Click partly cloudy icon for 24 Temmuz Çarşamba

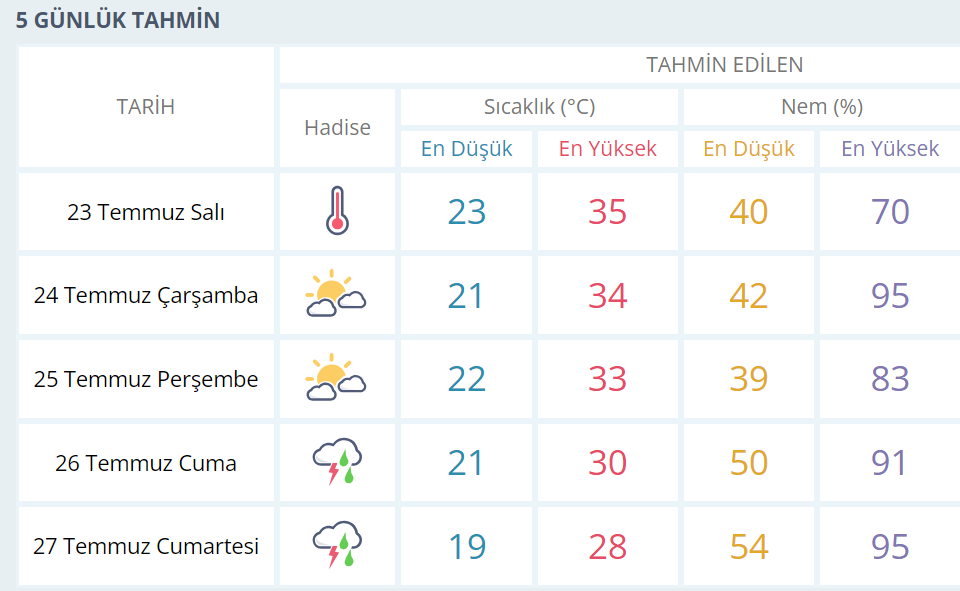click(x=336, y=293)
